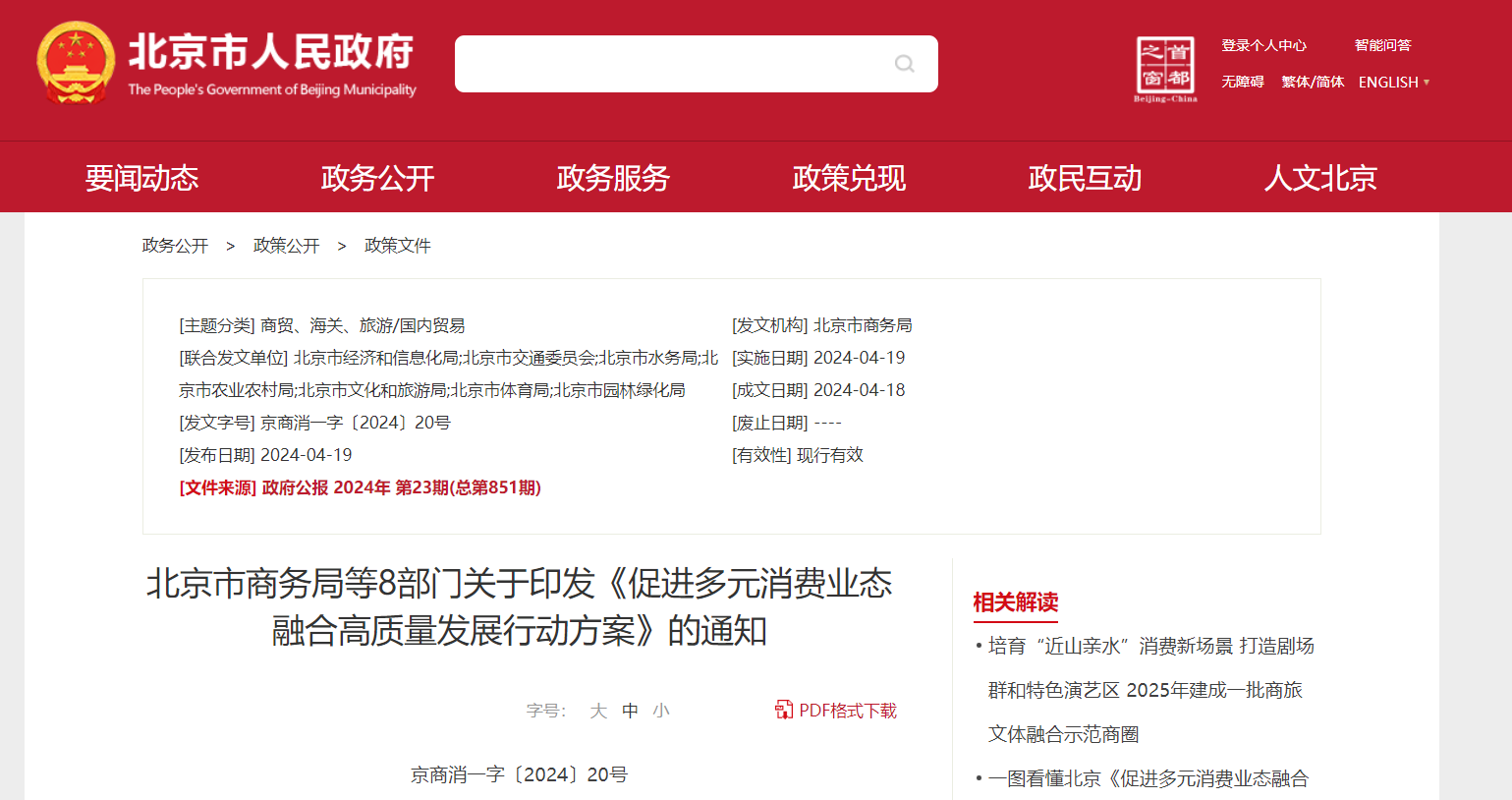The height and width of the screenshot is (800, 1512).
Task: Open the 政务公开 navigation menu
Action: tap(377, 178)
